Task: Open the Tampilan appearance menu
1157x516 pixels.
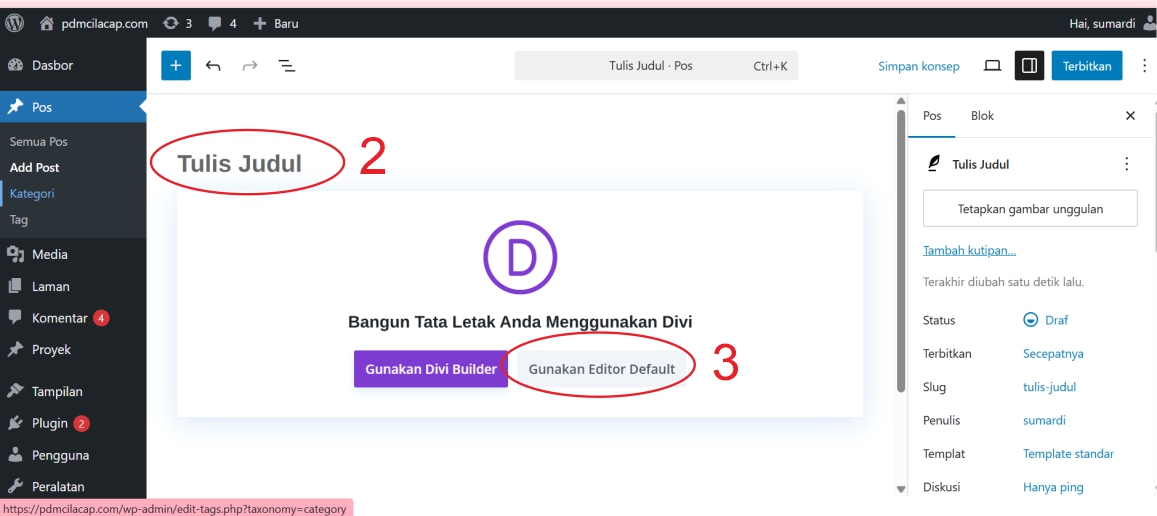Action: (x=73, y=391)
